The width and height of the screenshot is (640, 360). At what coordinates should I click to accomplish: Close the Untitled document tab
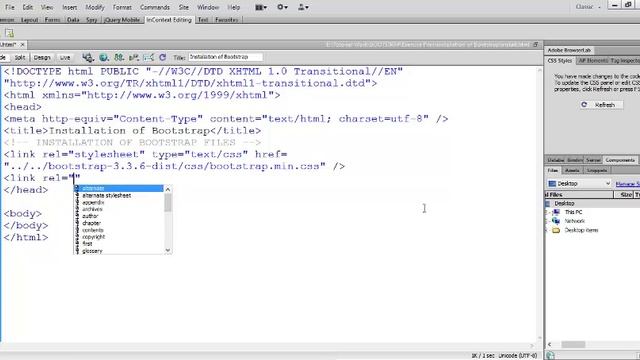pyautogui.click(x=22, y=44)
